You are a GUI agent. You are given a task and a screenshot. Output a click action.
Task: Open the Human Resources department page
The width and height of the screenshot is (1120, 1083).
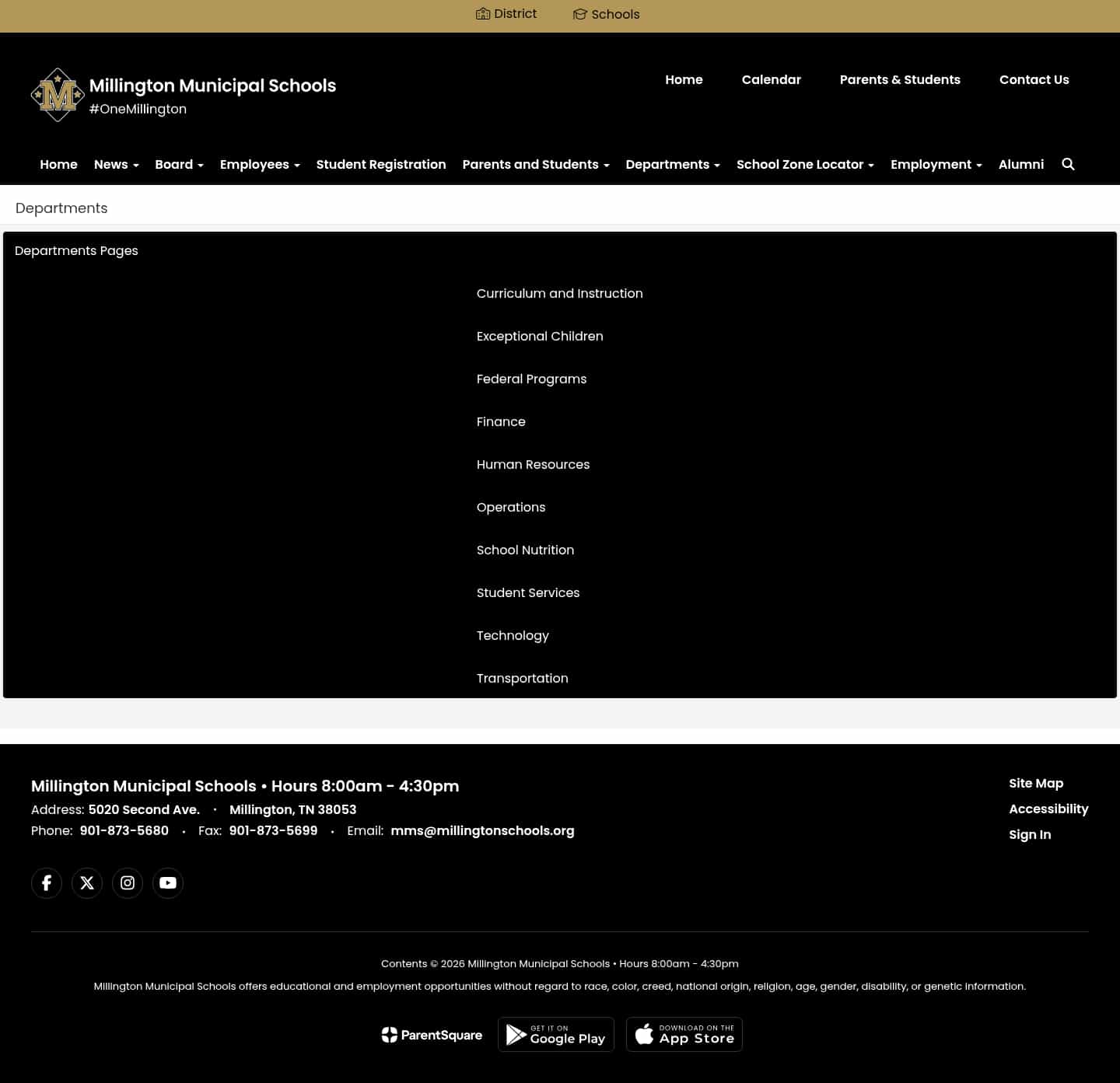[534, 464]
